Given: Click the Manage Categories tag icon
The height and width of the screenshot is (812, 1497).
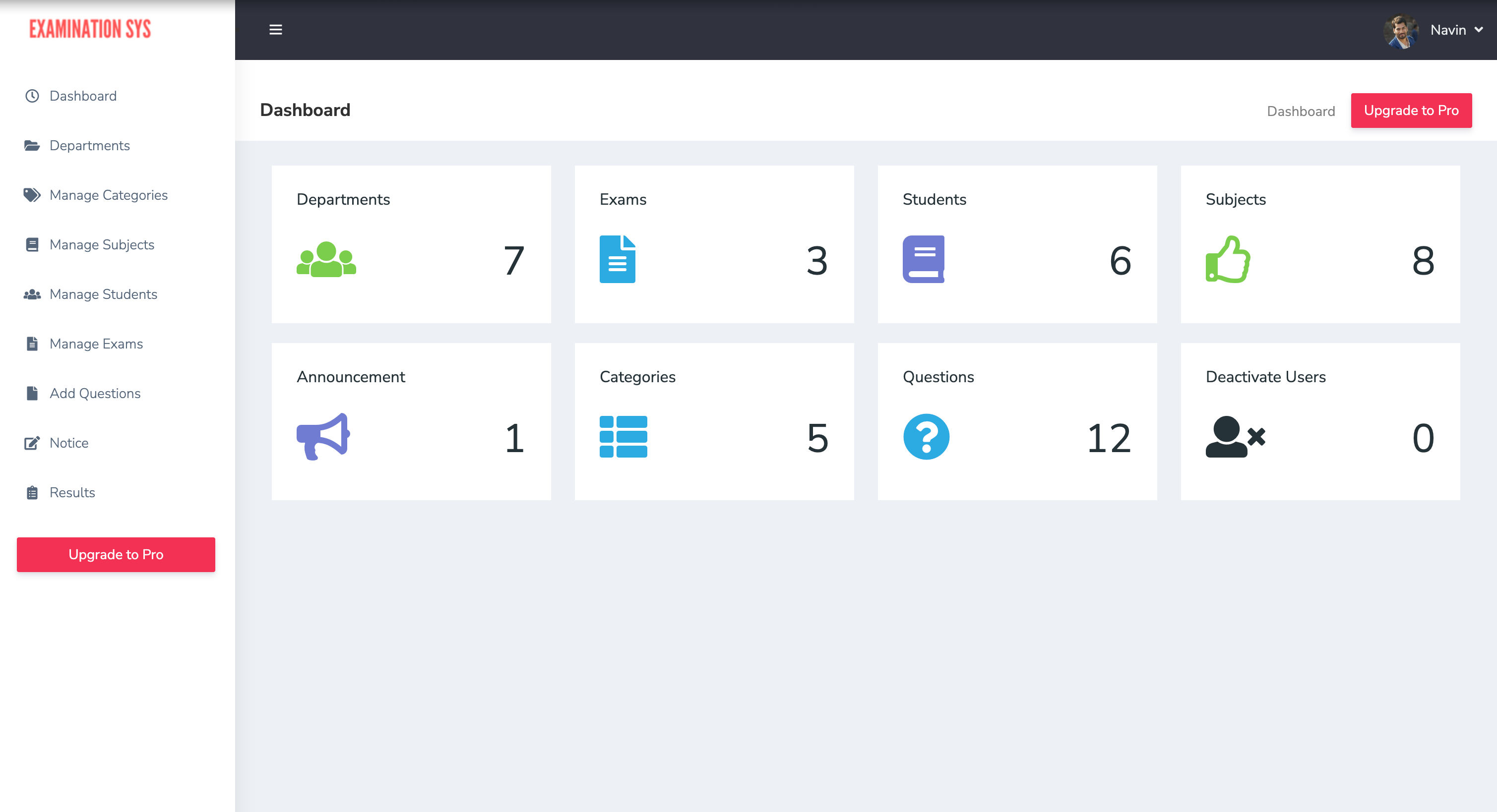Looking at the screenshot, I should [32, 195].
